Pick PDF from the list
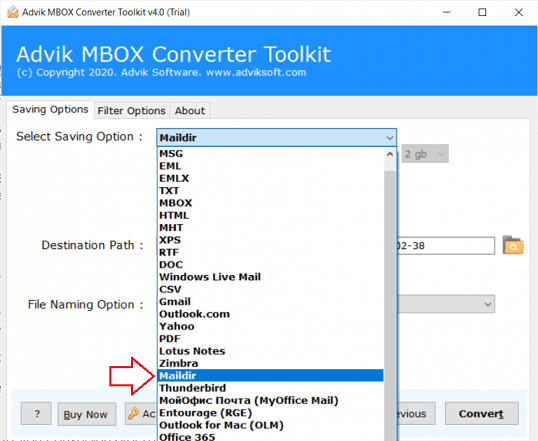The height and width of the screenshot is (441, 538). [270, 339]
